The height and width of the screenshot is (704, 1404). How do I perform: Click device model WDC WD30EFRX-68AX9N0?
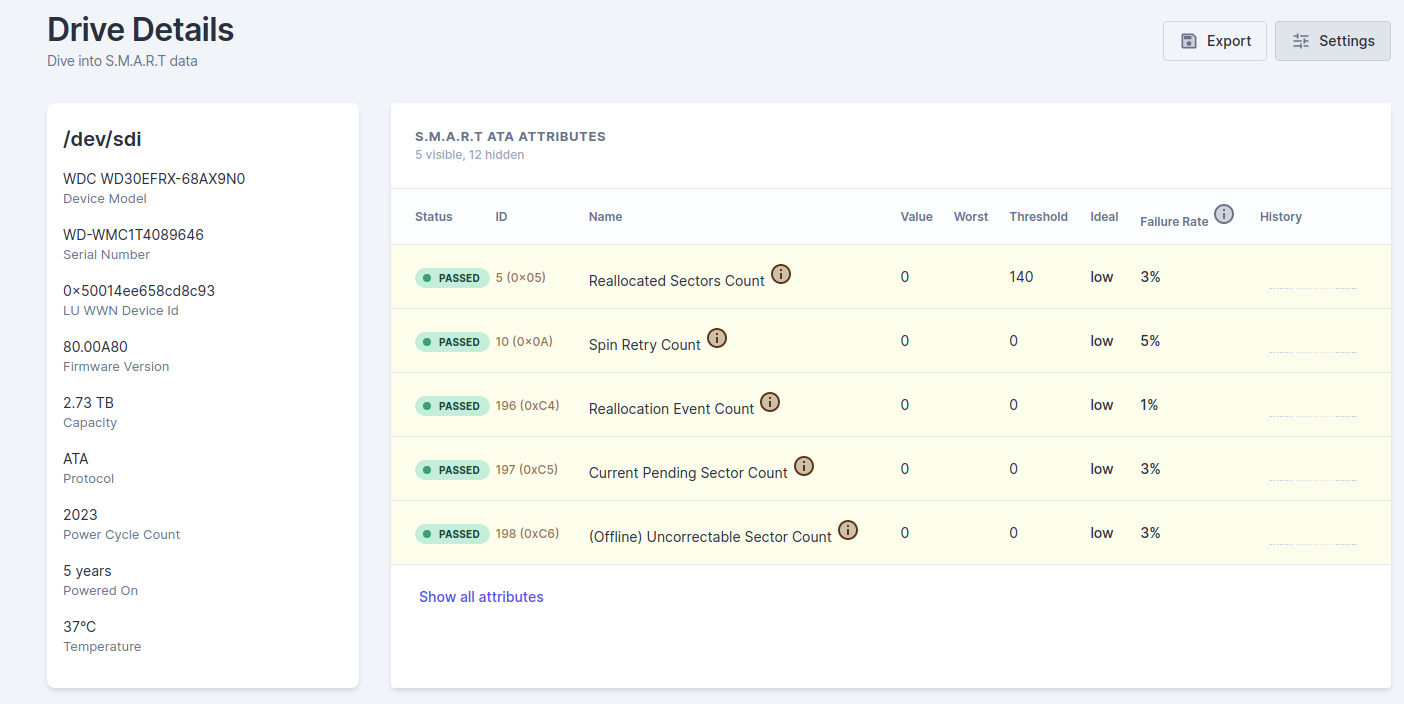tap(154, 179)
